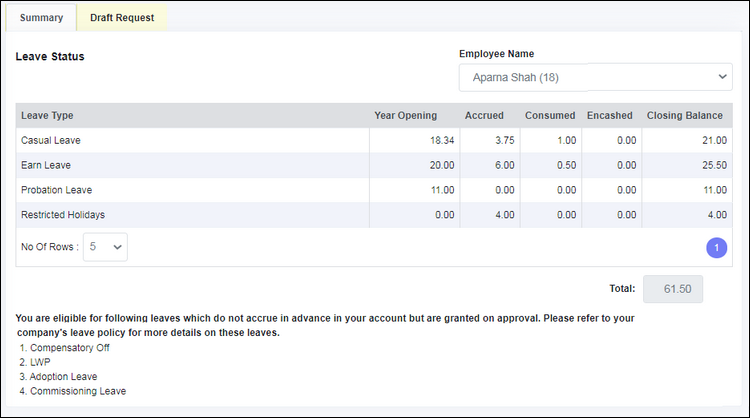Select the Earn Leave row
The width and height of the screenshot is (750, 418).
click(x=374, y=165)
